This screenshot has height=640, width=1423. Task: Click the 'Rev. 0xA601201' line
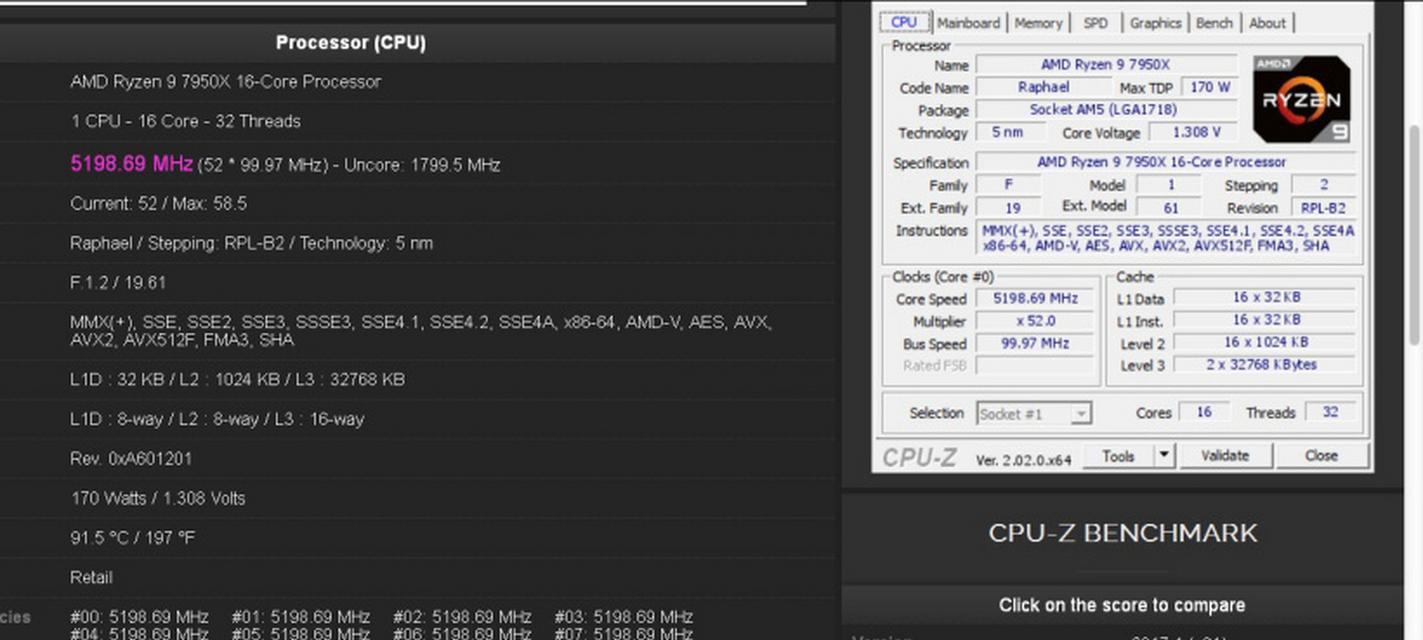click(x=131, y=458)
